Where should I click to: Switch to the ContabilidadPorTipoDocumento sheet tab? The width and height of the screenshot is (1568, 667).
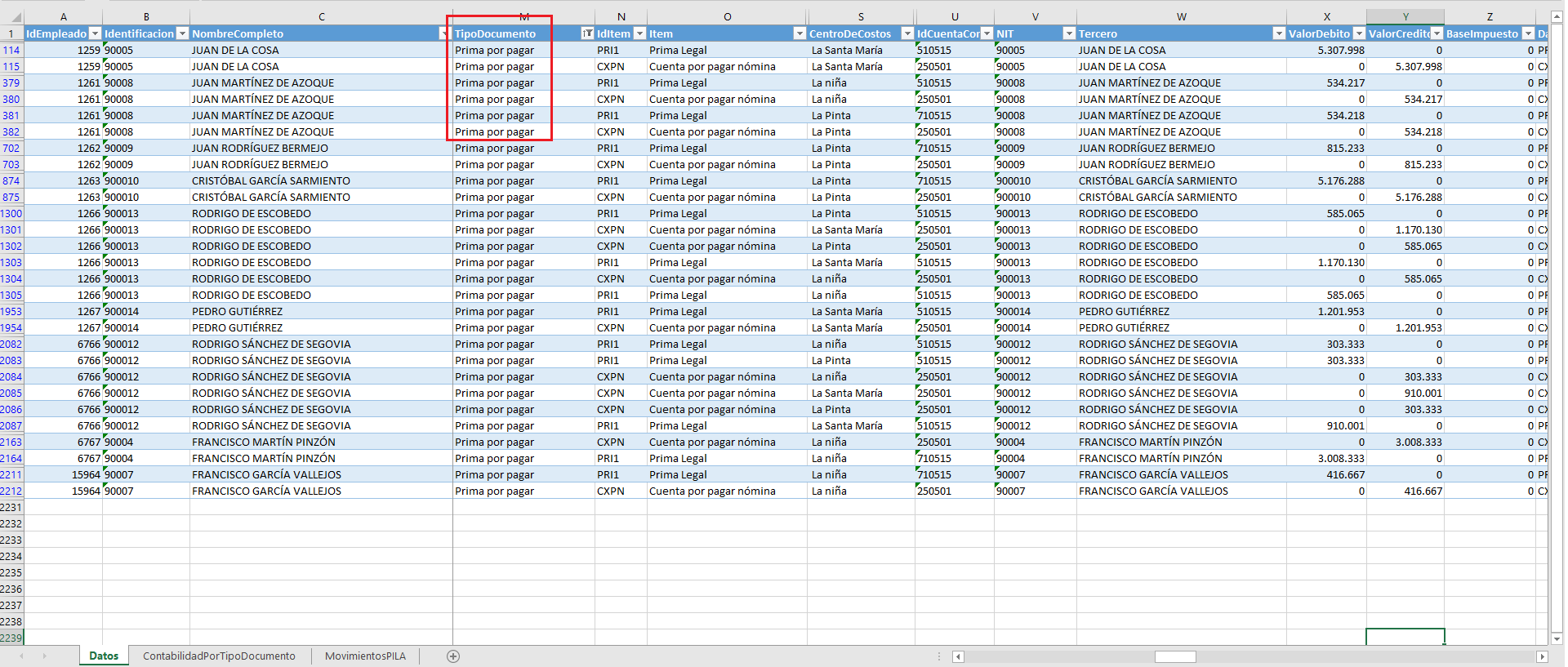219,656
